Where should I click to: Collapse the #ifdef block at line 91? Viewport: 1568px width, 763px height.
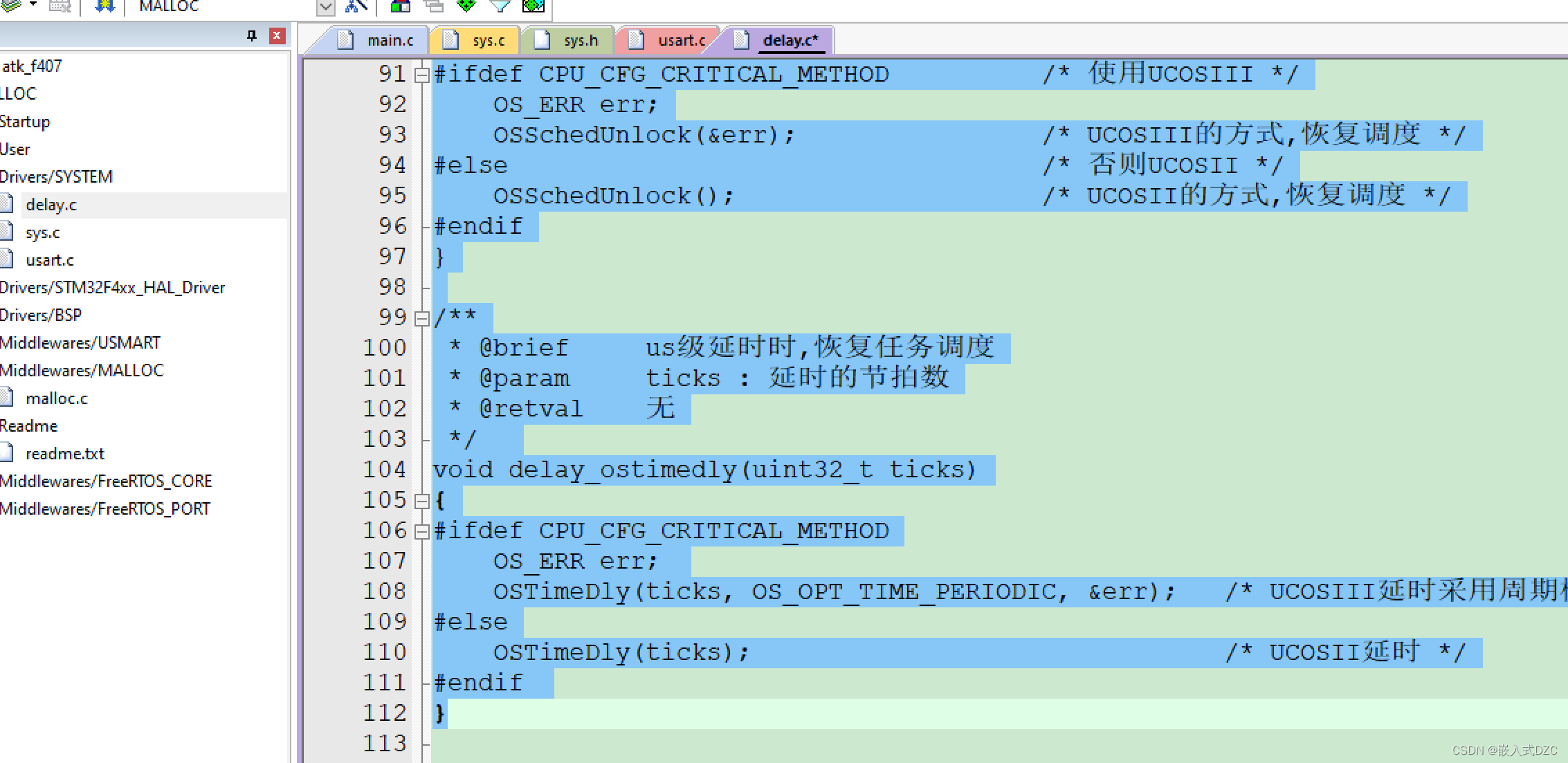click(421, 75)
